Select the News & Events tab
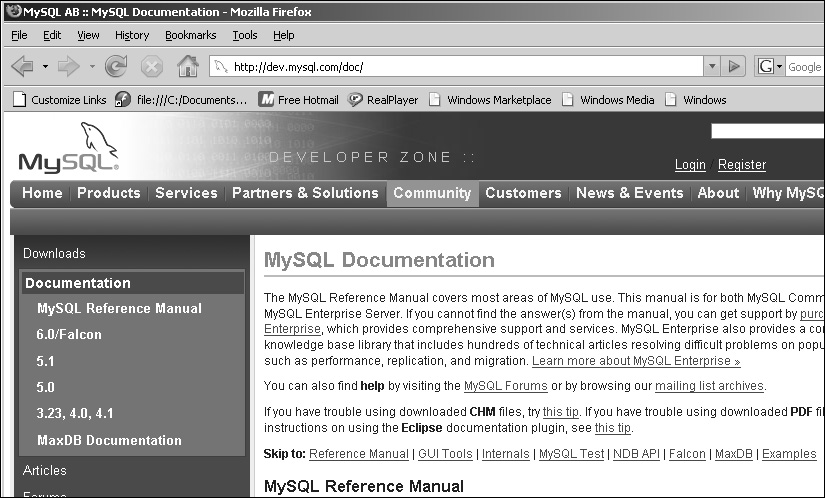The image size is (825, 498). pyautogui.click(x=630, y=193)
